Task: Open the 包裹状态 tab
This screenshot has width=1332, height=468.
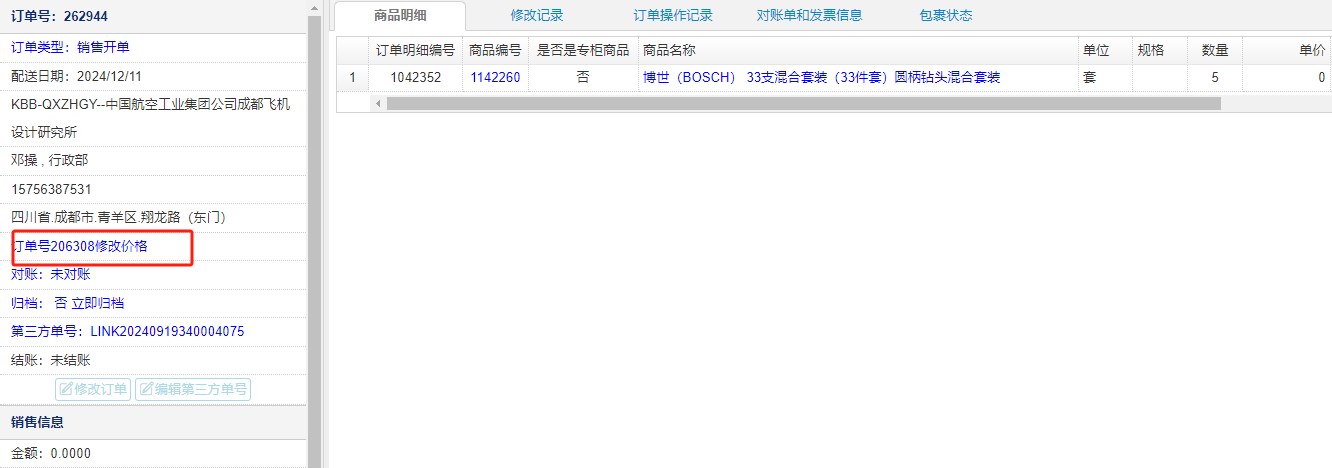Action: tap(946, 15)
